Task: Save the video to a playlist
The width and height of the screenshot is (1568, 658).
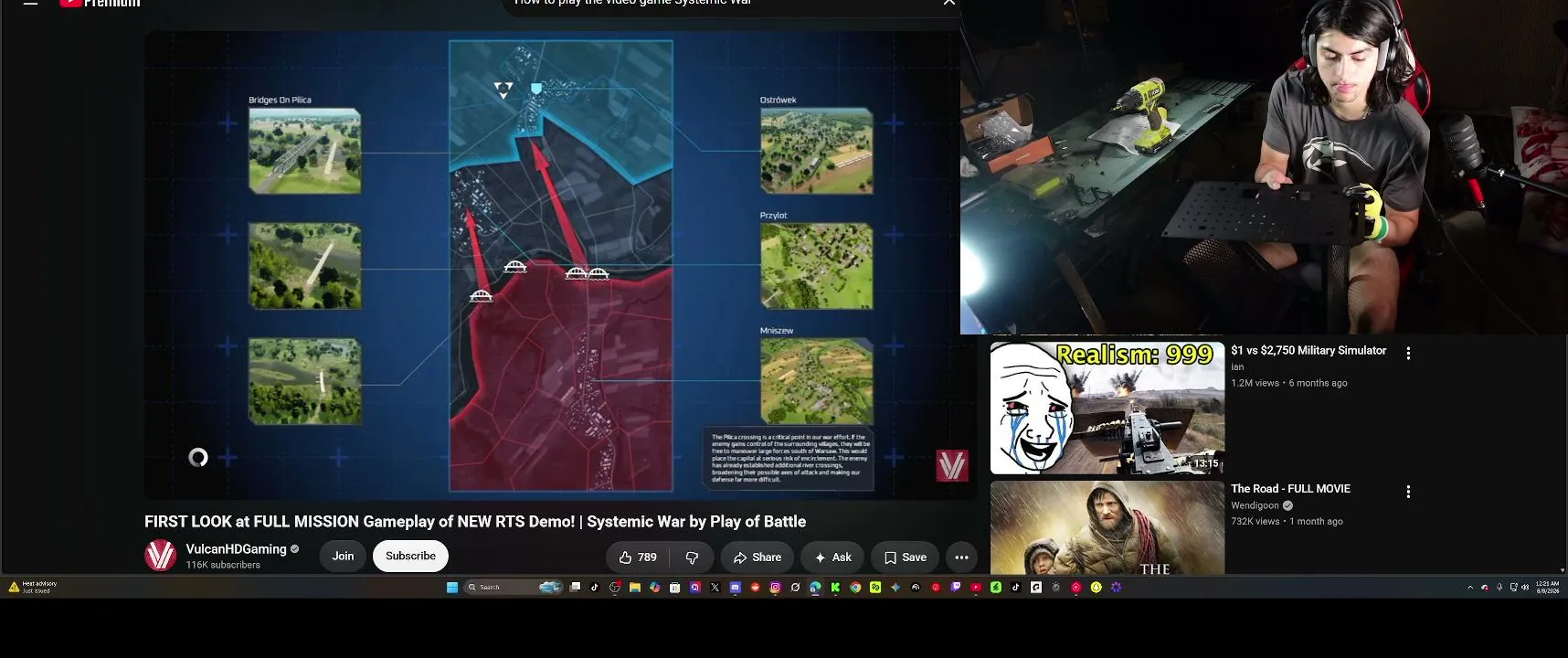Action: point(905,557)
